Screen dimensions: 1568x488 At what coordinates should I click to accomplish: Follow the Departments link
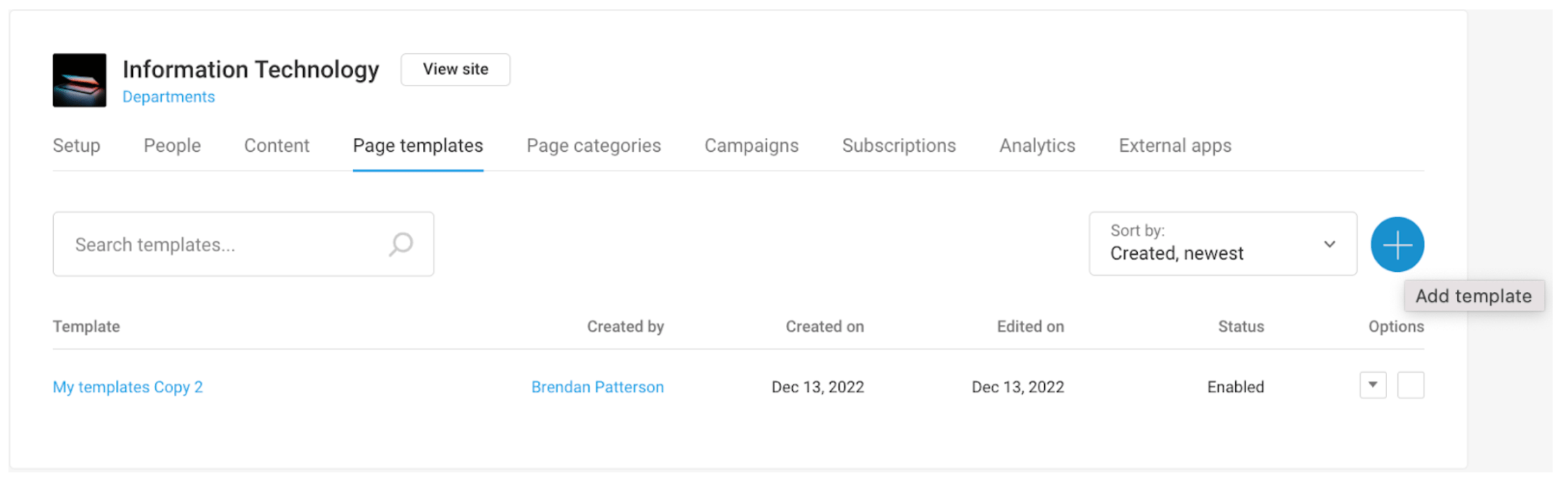169,97
